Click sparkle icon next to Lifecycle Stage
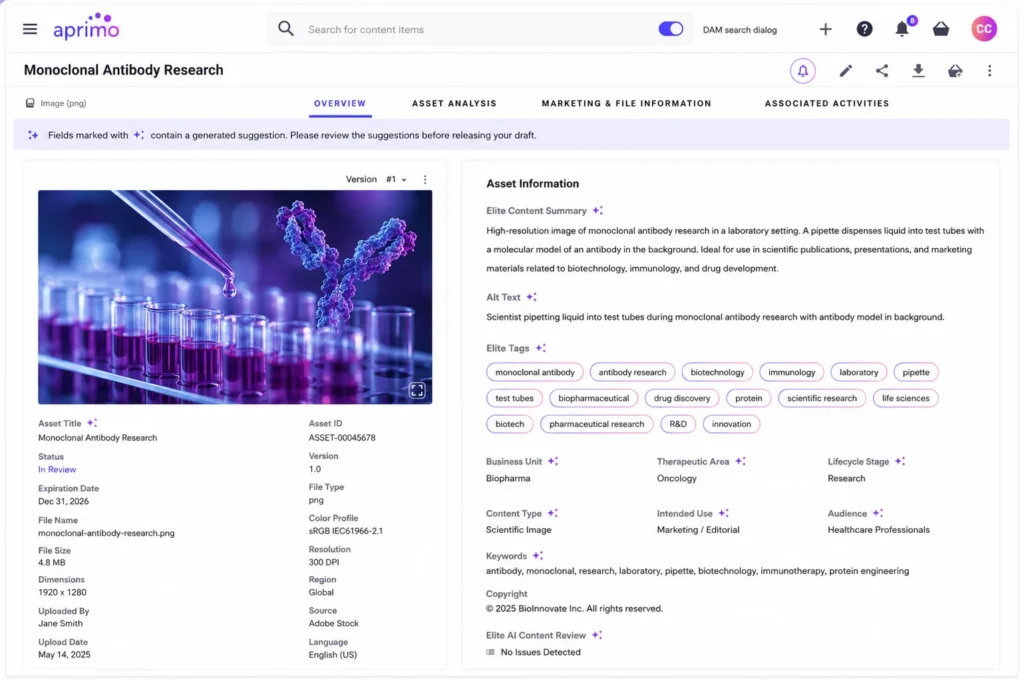This screenshot has height=680, width=1024. 900,461
